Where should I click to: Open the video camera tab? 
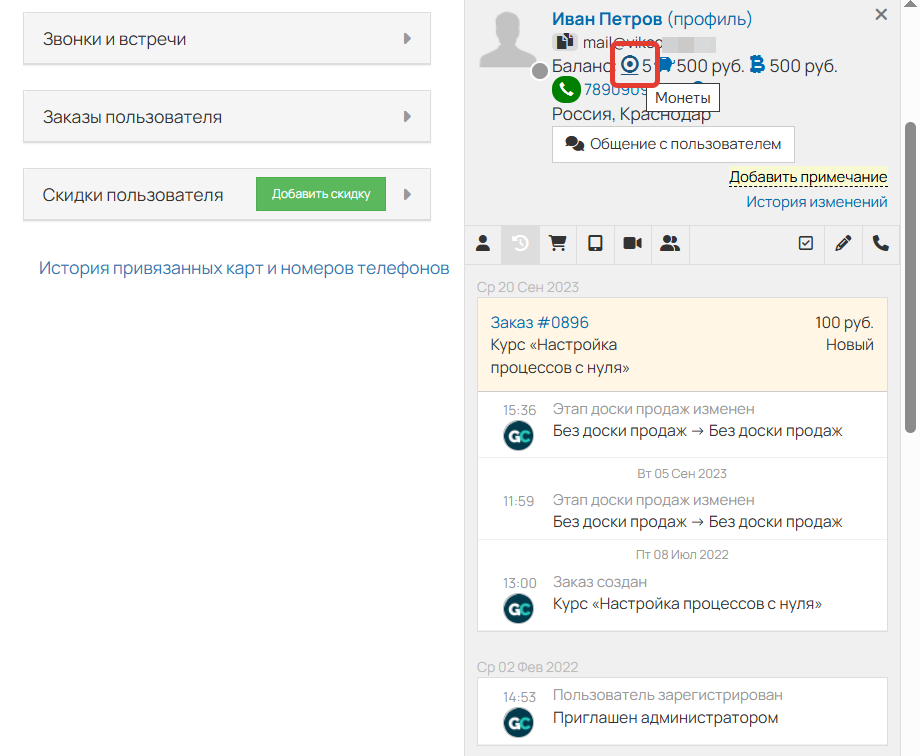631,243
